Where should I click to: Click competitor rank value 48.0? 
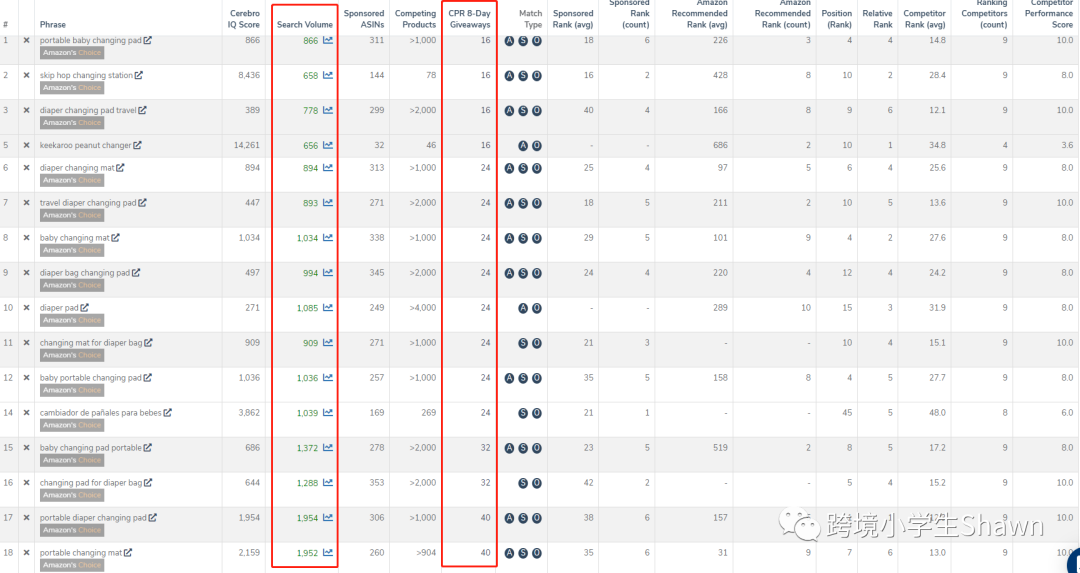click(937, 413)
